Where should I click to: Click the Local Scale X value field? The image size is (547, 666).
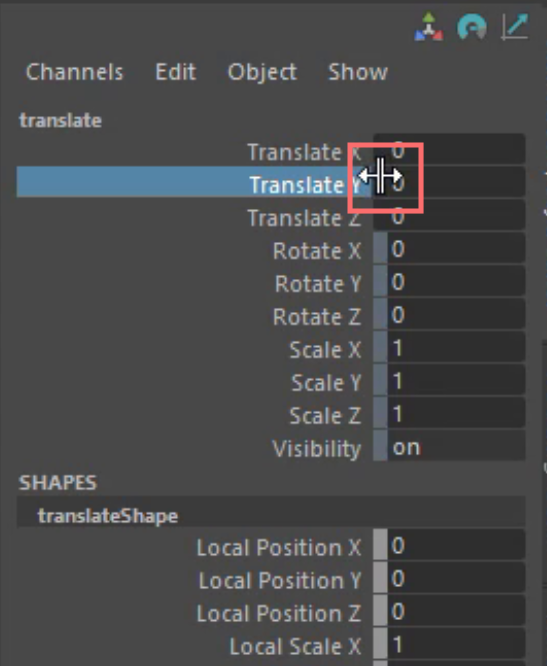(x=456, y=645)
